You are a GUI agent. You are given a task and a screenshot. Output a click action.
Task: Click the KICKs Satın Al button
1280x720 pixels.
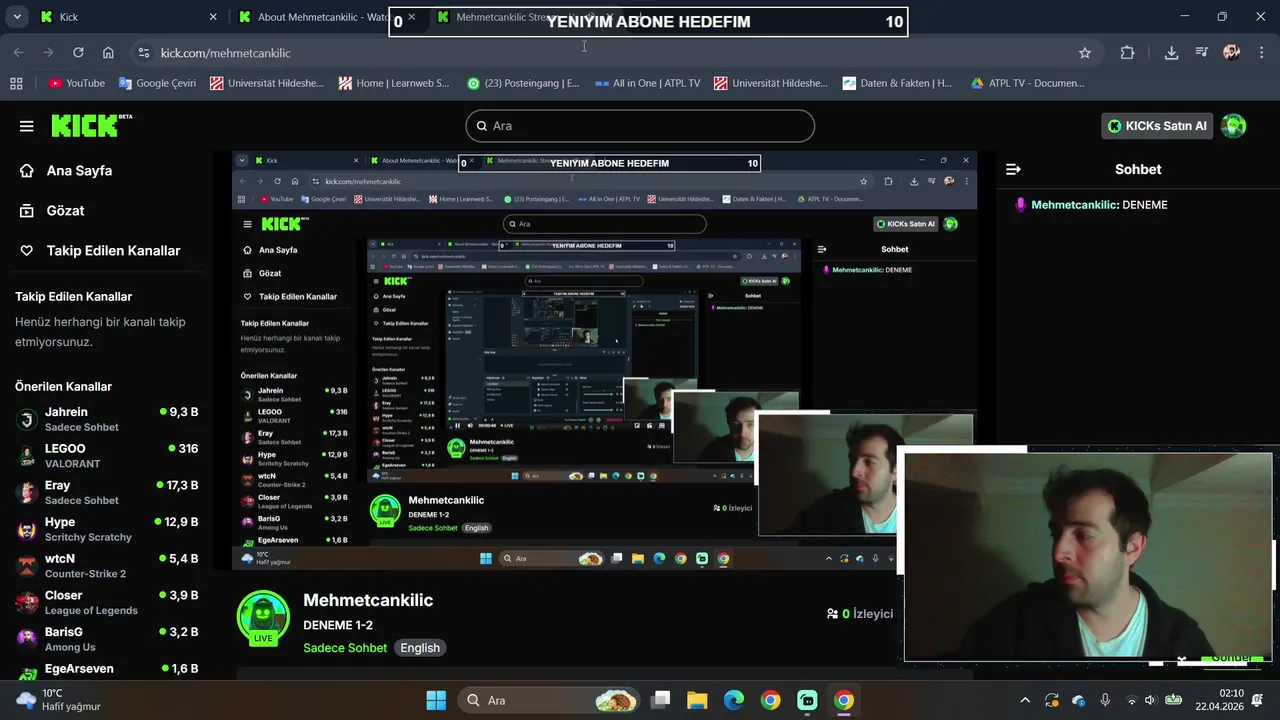[x=1157, y=126]
